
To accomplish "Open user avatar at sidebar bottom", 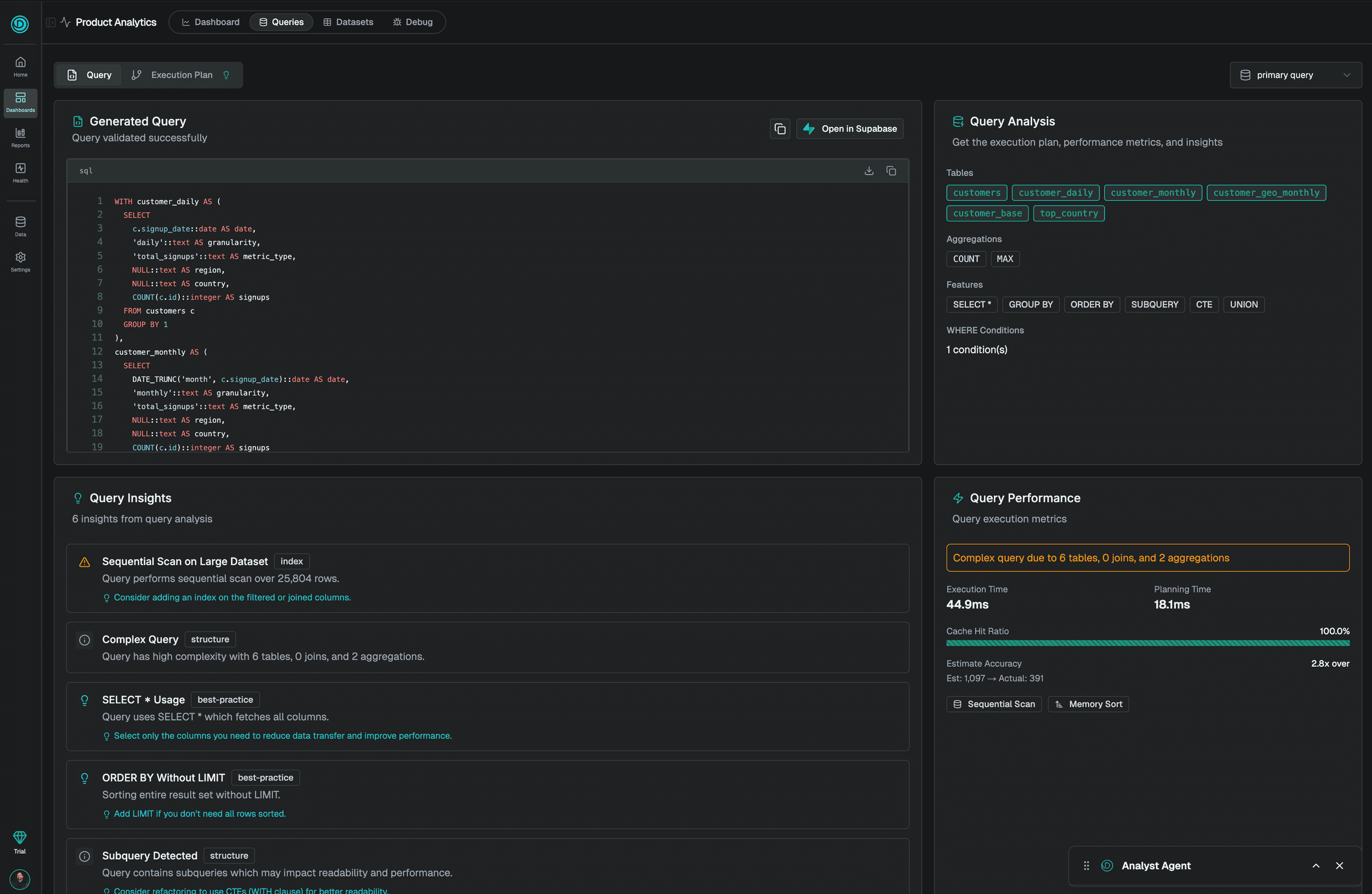I will point(19,879).
